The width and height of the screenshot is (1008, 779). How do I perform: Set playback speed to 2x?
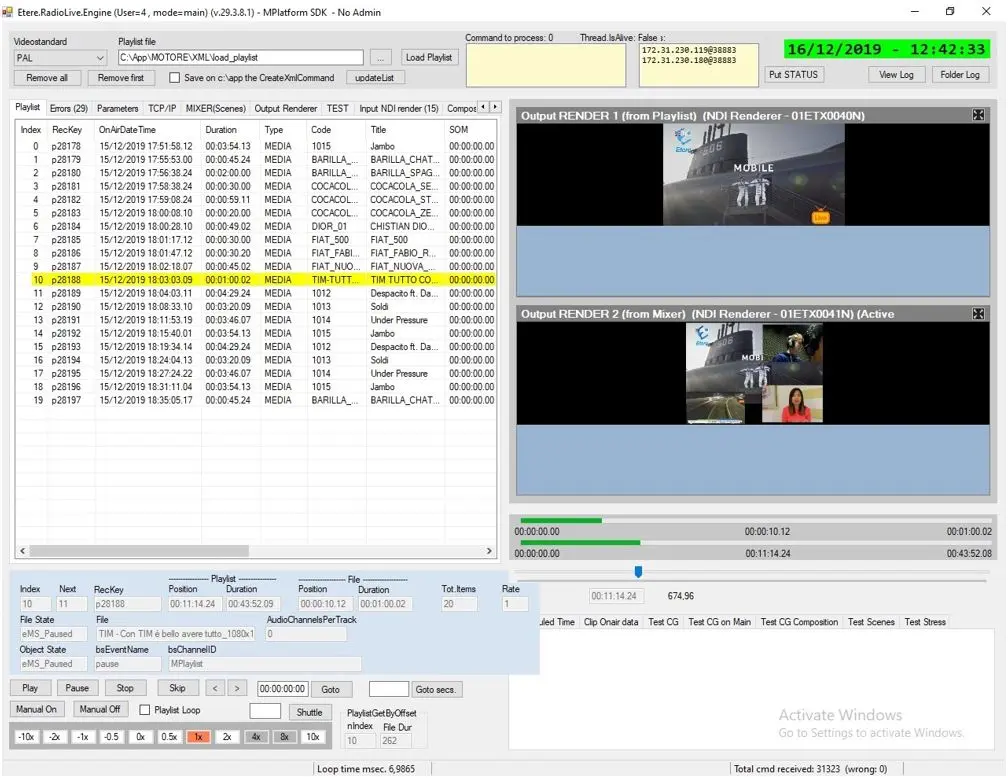pyautogui.click(x=226, y=737)
